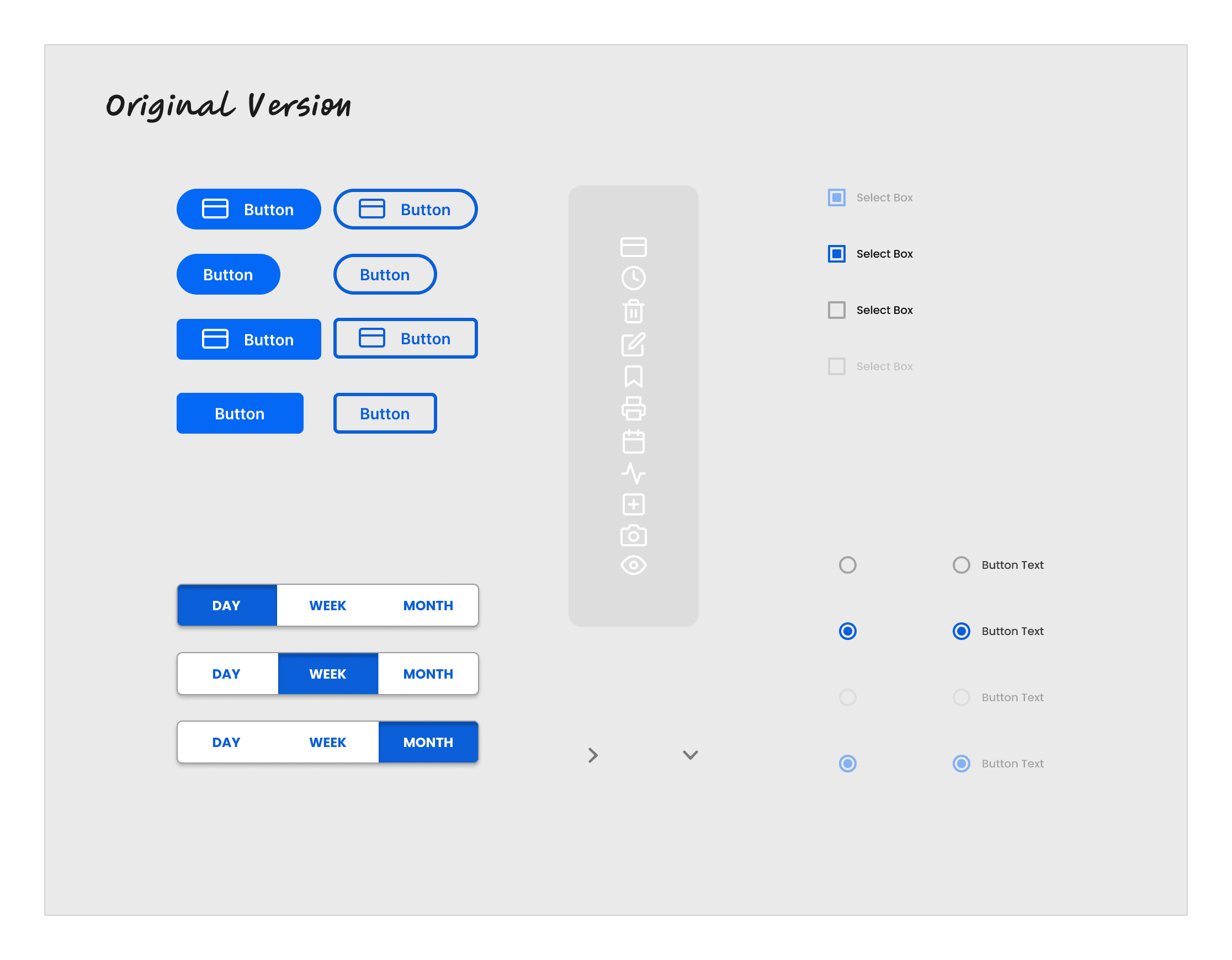The height and width of the screenshot is (960, 1232).
Task: Uncheck the checked dark blue Select Box
Action: coord(836,254)
